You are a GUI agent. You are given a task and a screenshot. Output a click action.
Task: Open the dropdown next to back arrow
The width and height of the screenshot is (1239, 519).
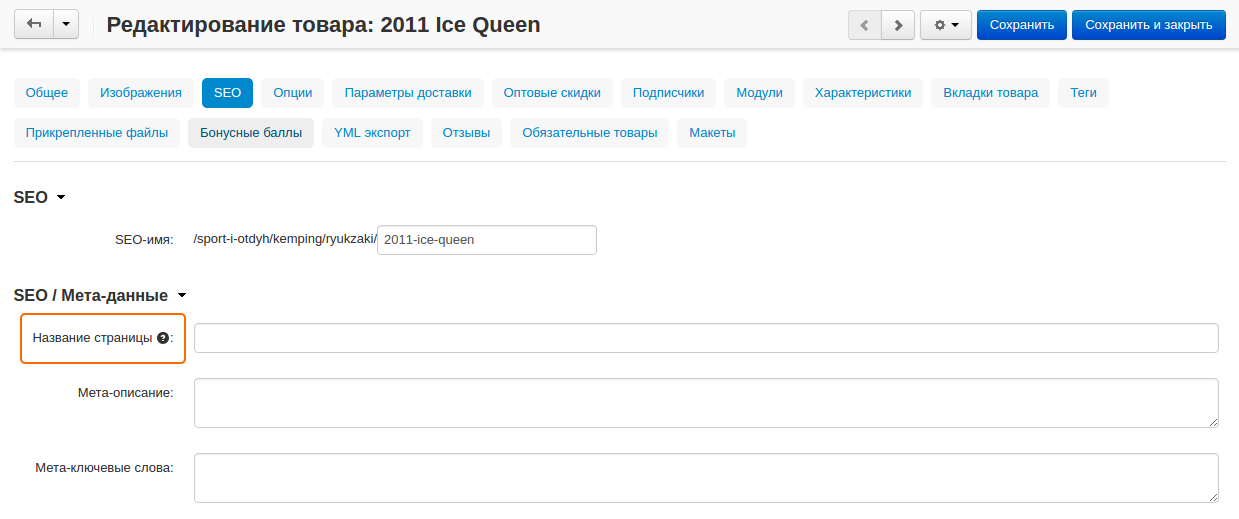tap(66, 25)
